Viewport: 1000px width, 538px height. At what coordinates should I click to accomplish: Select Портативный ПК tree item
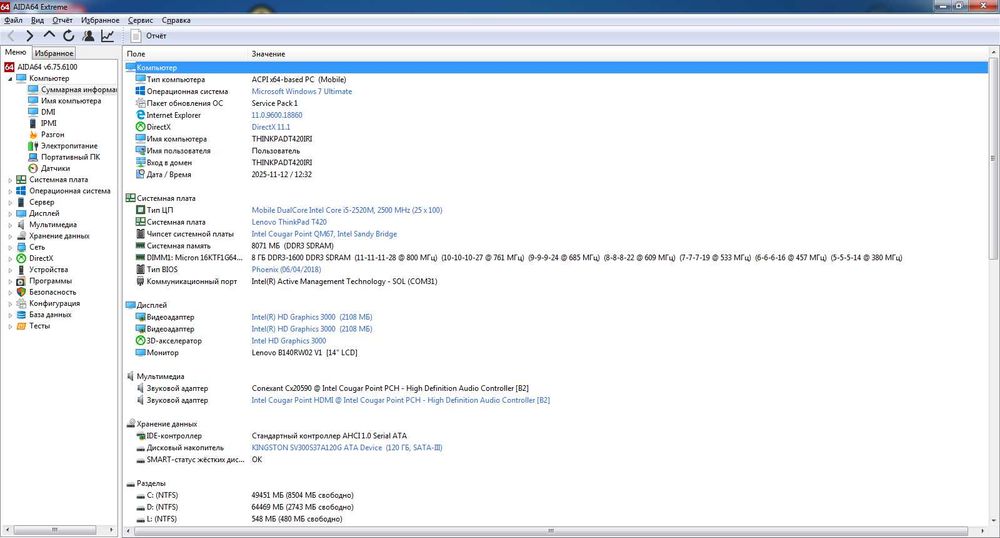point(70,157)
